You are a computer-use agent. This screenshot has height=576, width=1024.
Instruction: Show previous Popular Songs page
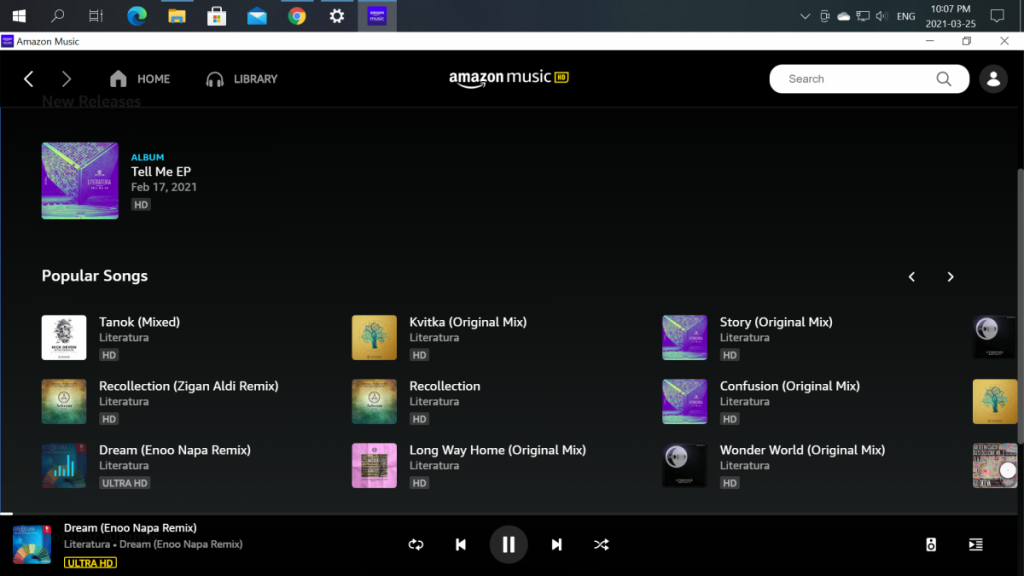(x=912, y=277)
